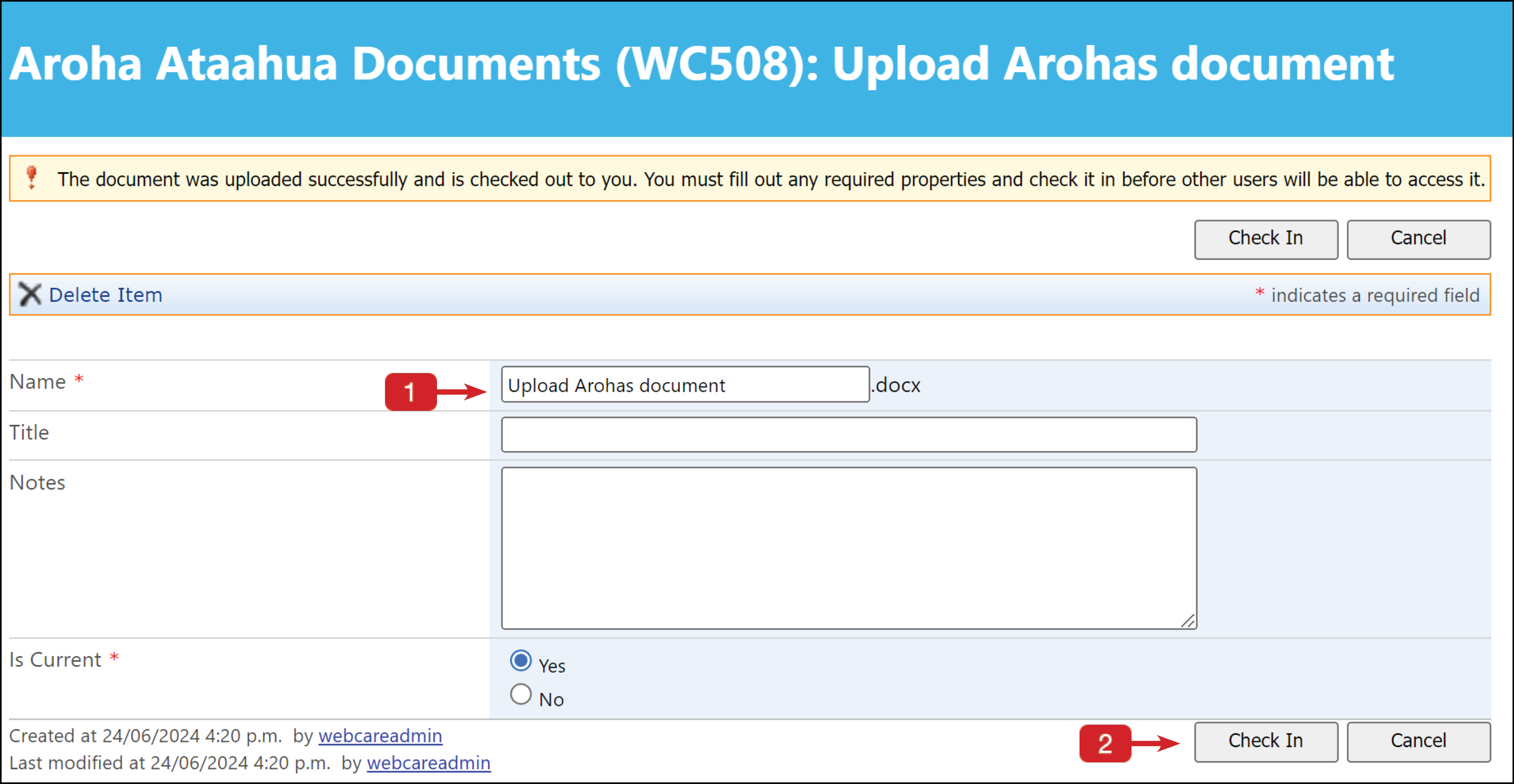The width and height of the screenshot is (1514, 784).
Task: Click the top Check In button
Action: click(1266, 239)
